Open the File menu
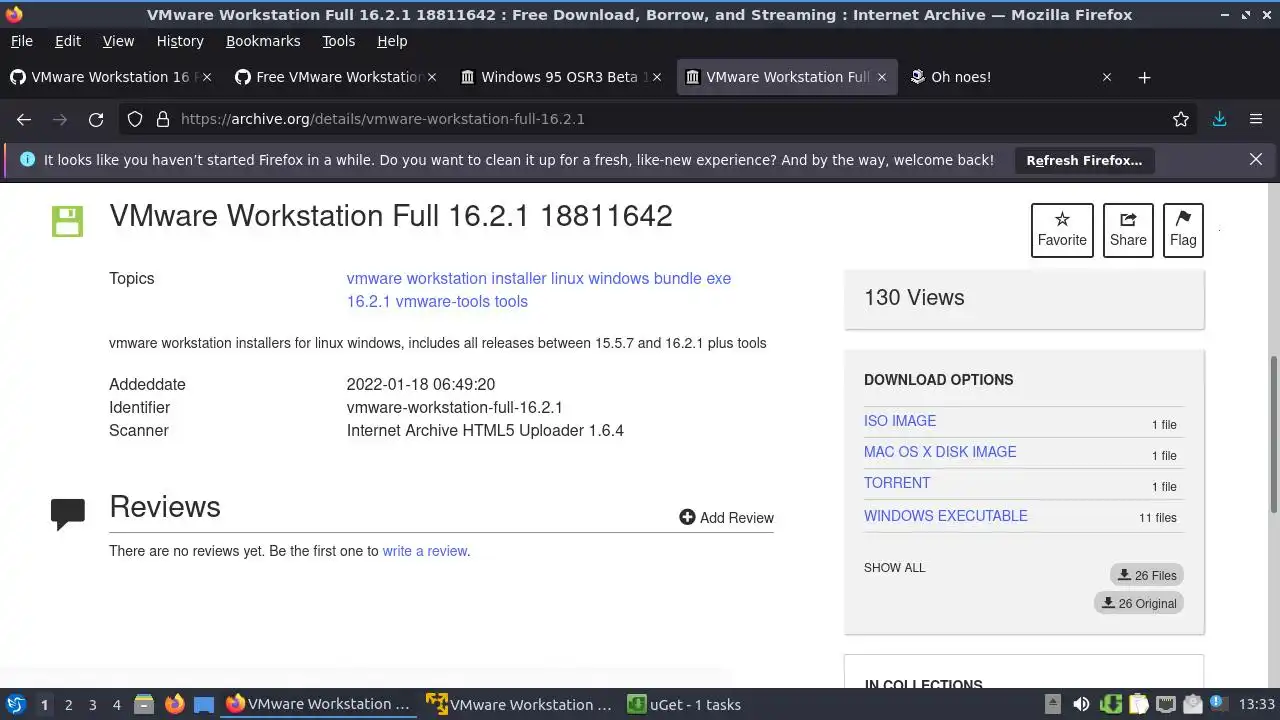The height and width of the screenshot is (720, 1280). (x=21, y=41)
